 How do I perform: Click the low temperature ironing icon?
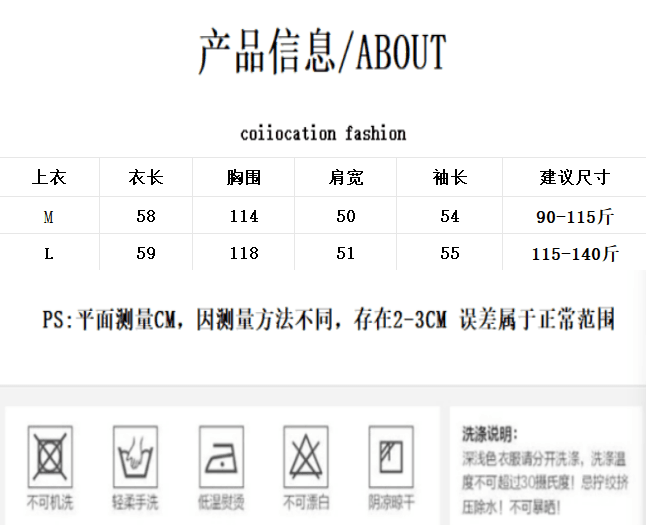tap(221, 457)
